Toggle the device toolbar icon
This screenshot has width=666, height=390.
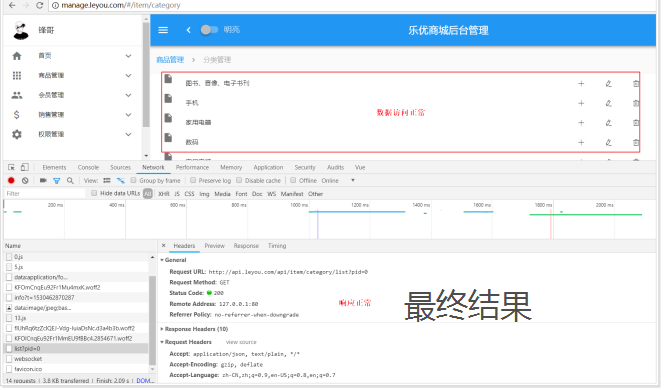25,167
